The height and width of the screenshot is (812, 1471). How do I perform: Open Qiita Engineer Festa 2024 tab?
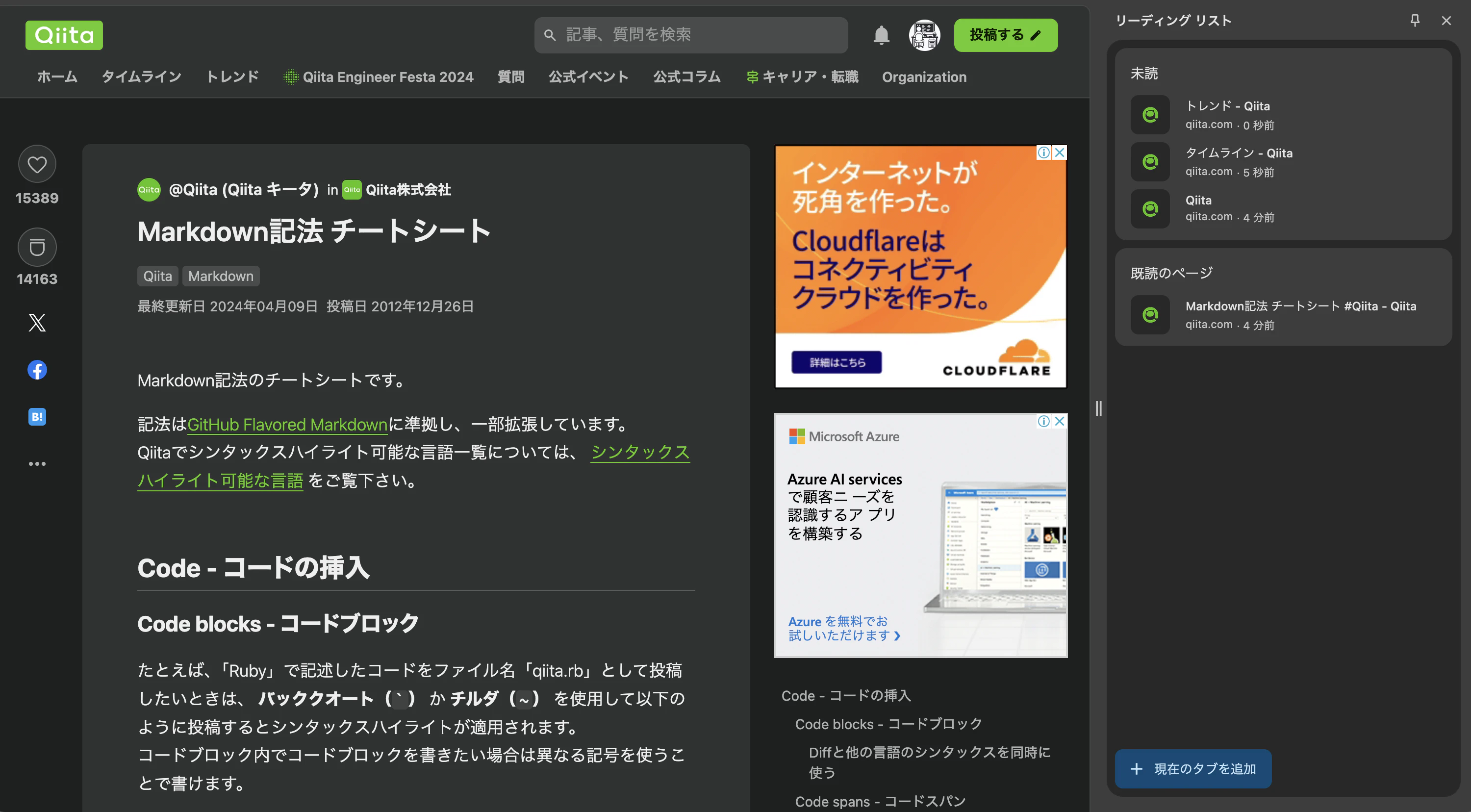pos(379,76)
